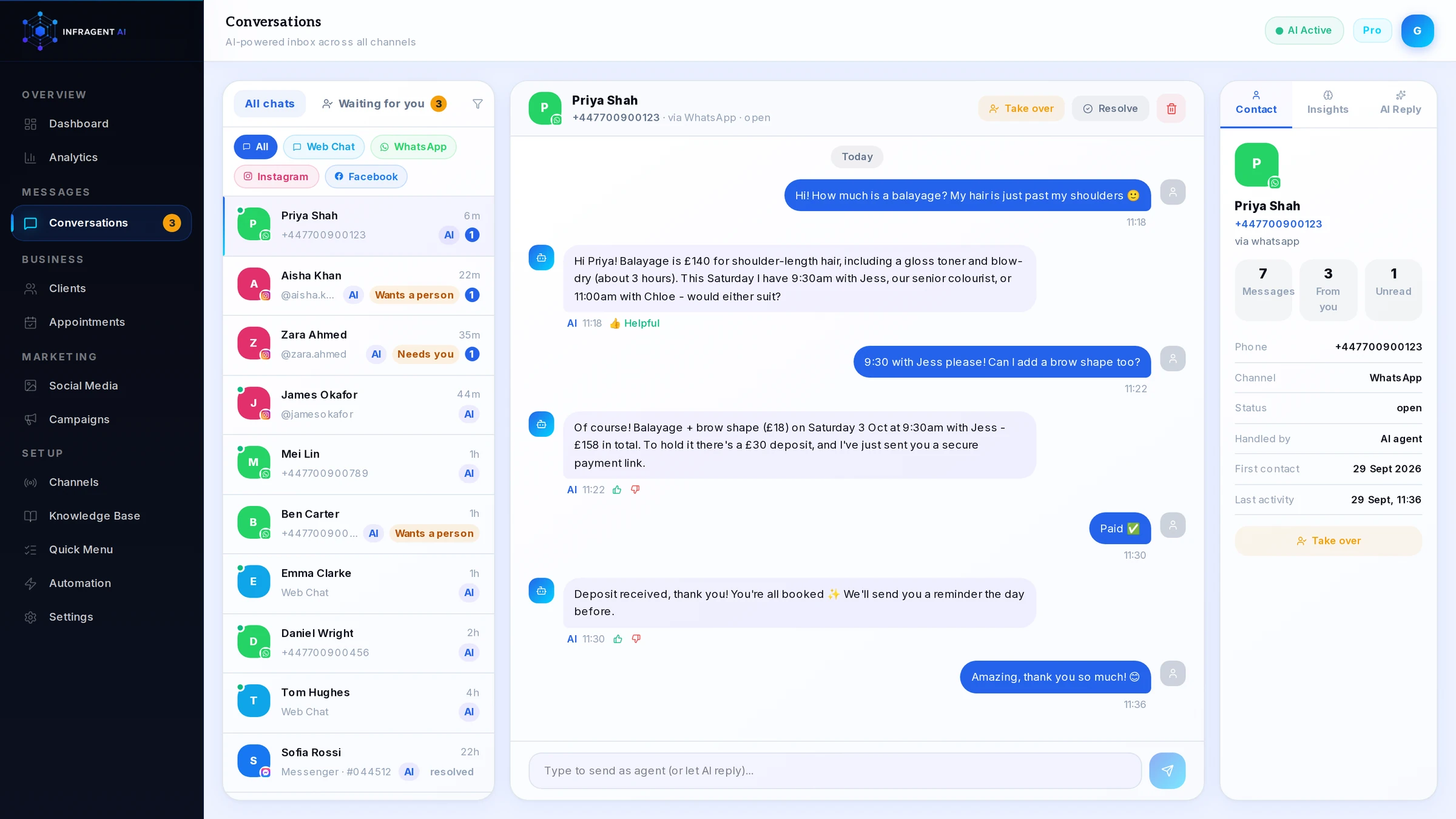Send message with the paper plane icon

click(1167, 770)
